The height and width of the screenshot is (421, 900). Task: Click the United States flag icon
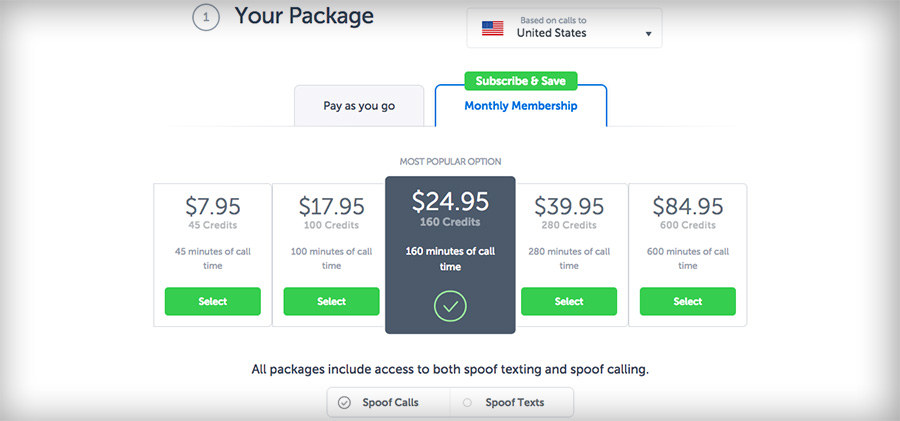492,28
